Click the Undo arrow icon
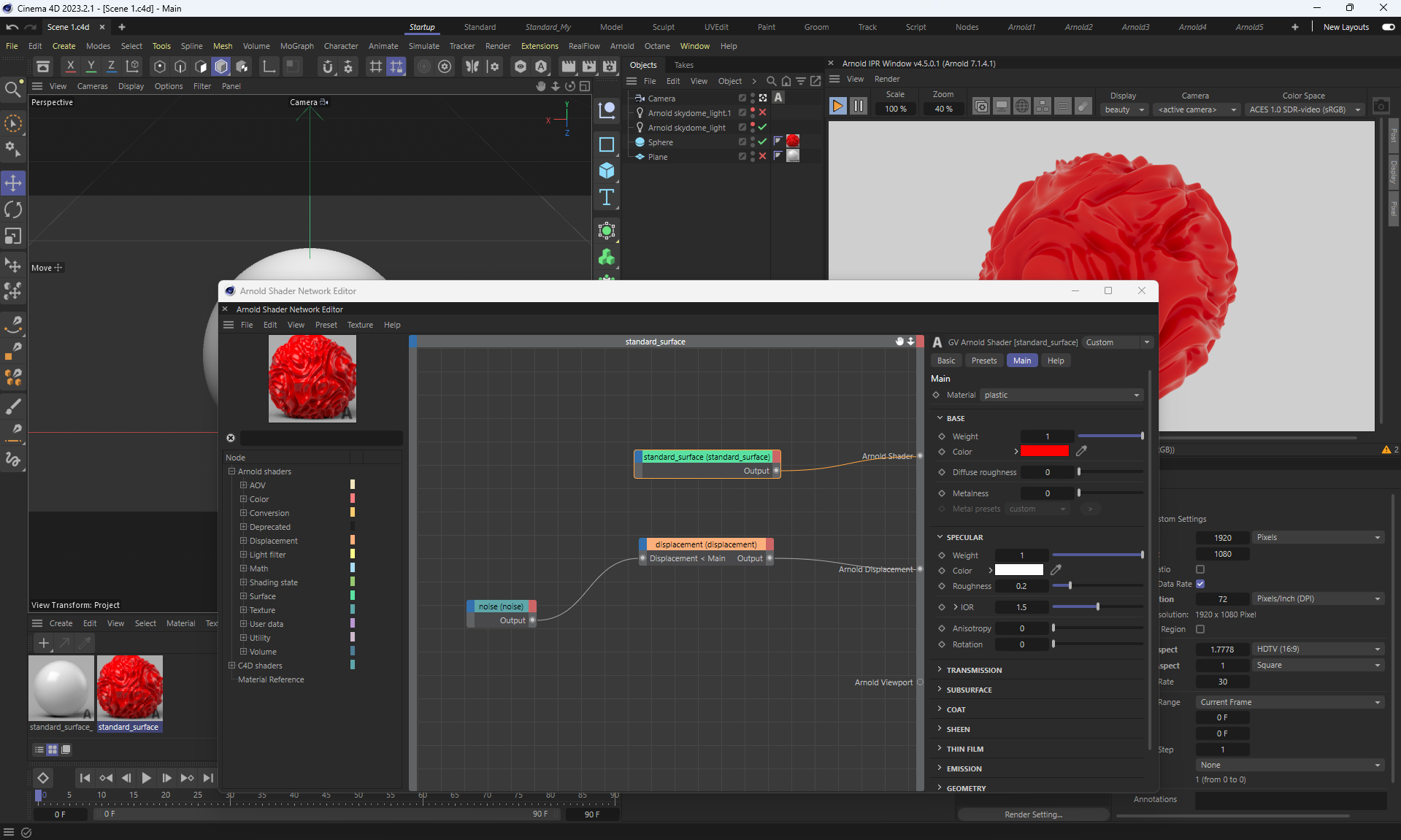The image size is (1401, 840). tap(12, 27)
